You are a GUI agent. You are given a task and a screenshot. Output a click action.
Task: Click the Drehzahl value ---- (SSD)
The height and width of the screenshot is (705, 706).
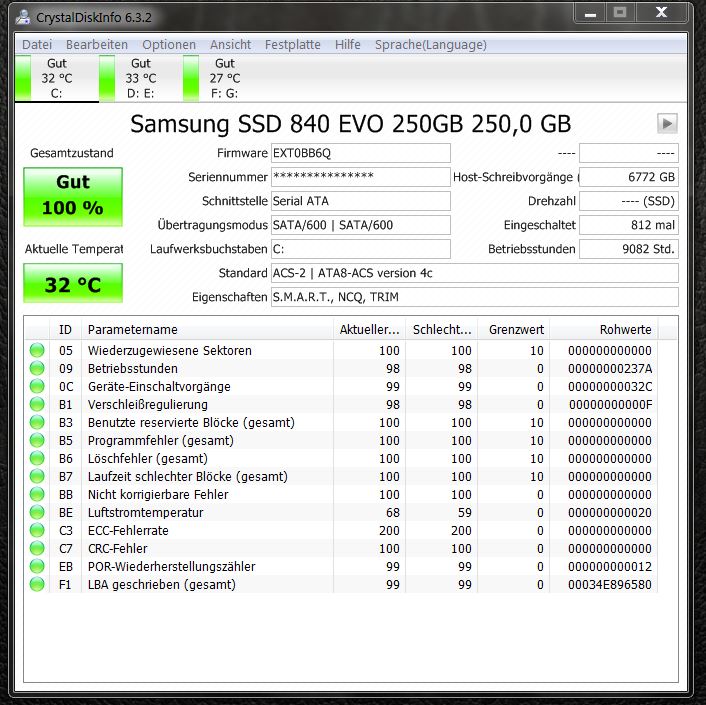[629, 201]
